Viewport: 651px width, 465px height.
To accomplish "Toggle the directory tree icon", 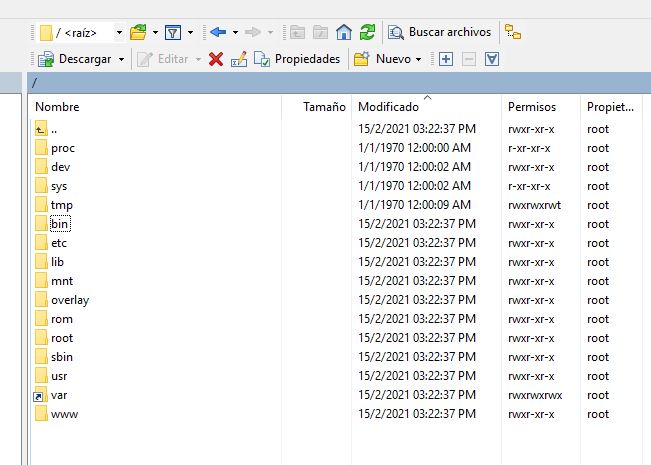I will pyautogui.click(x=513, y=32).
